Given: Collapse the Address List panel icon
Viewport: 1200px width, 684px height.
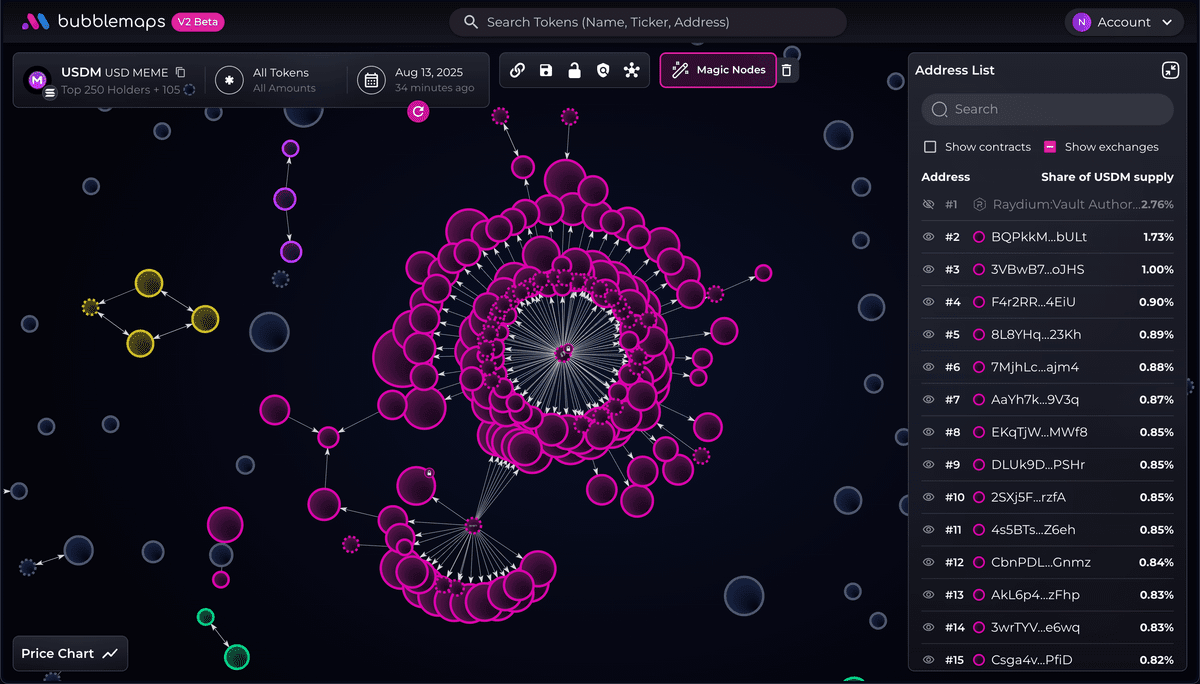Looking at the screenshot, I should click(x=1170, y=70).
